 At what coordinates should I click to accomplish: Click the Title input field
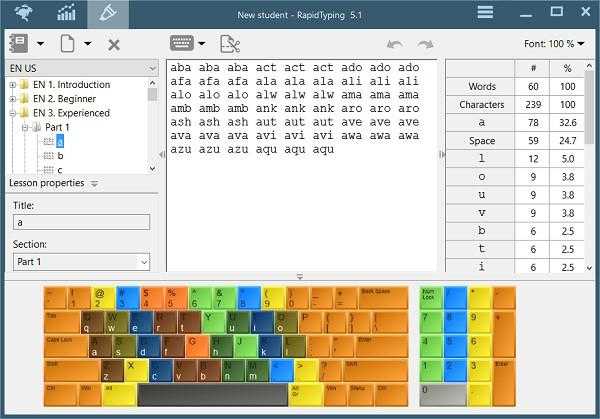coord(81,222)
